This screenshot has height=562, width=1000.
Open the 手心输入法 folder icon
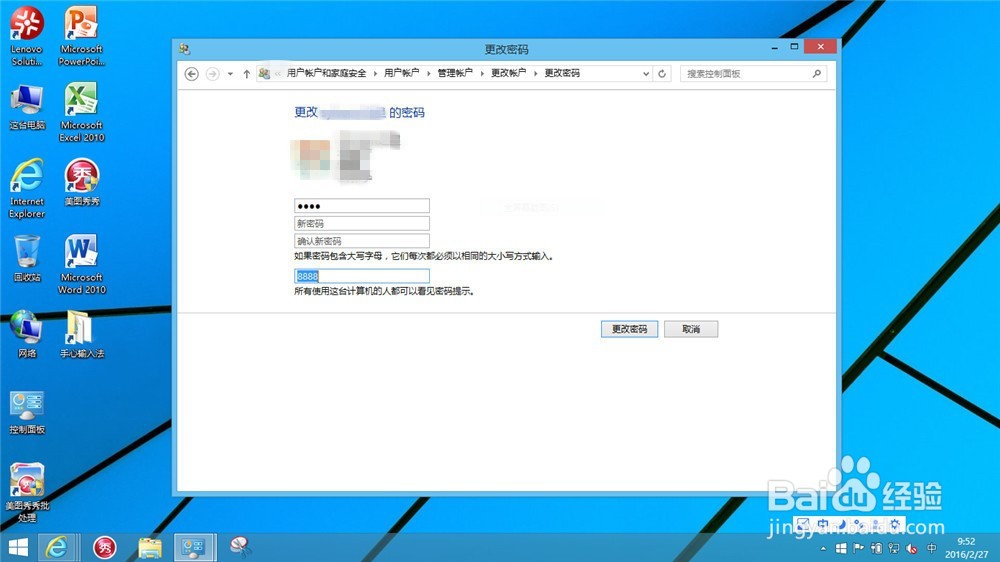pyautogui.click(x=82, y=334)
